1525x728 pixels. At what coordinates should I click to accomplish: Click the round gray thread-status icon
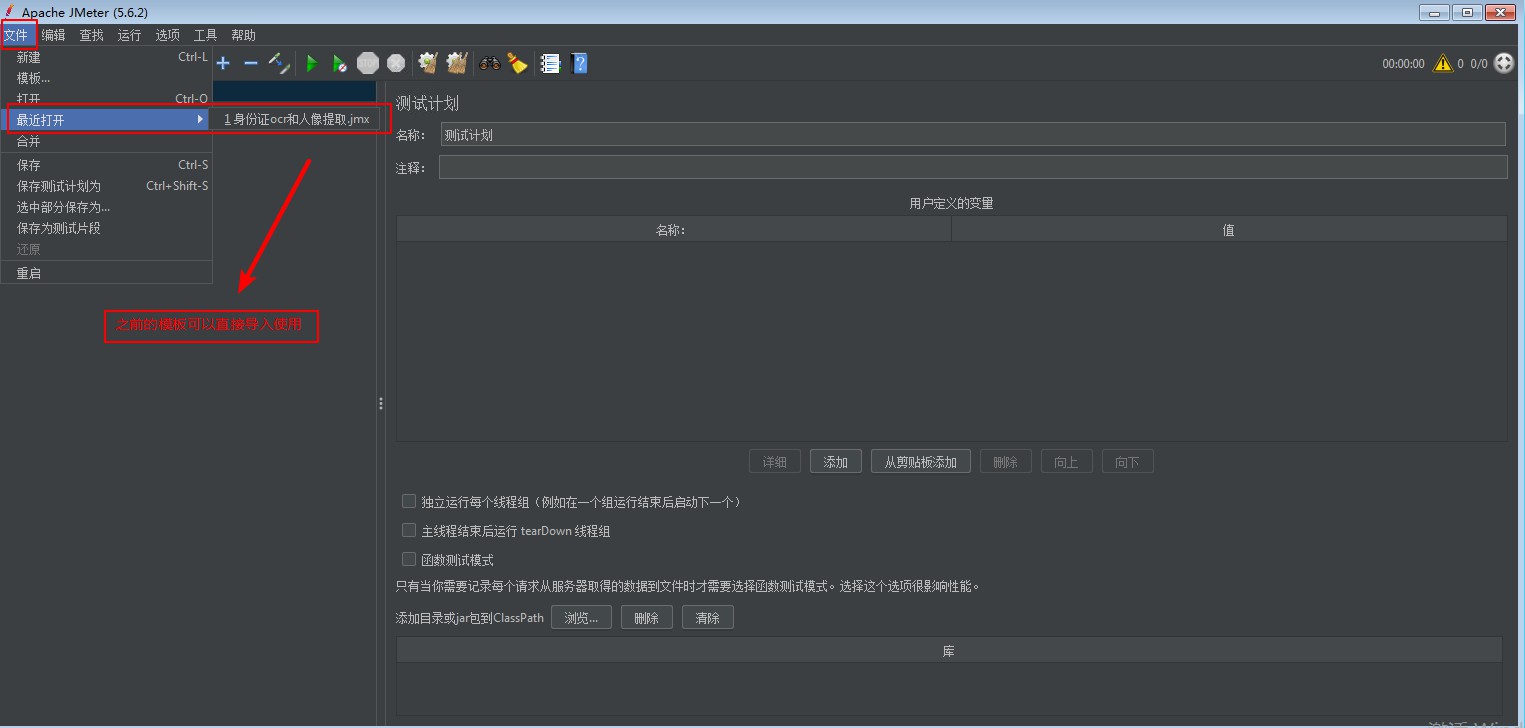[1504, 63]
